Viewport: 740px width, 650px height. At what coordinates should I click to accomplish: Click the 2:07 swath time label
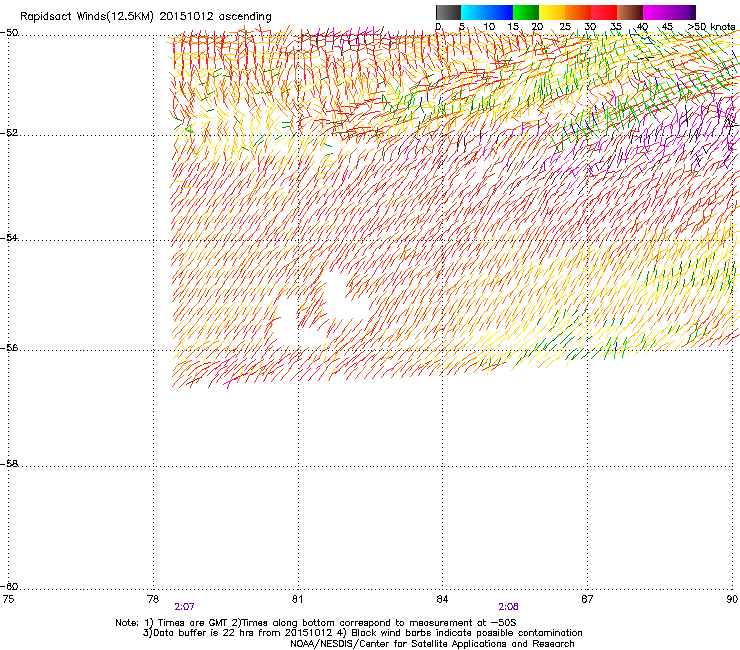(x=184, y=607)
